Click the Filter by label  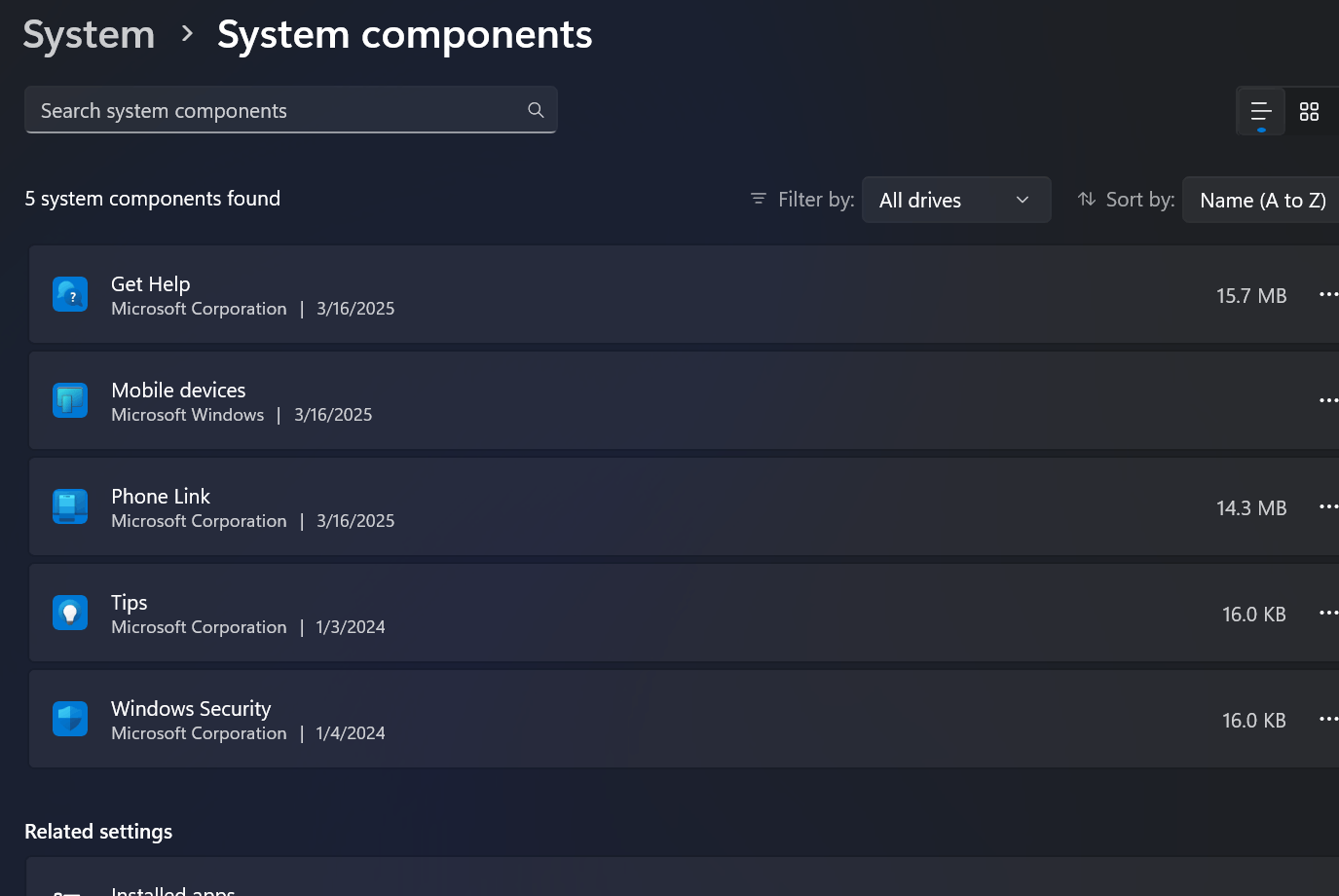816,200
